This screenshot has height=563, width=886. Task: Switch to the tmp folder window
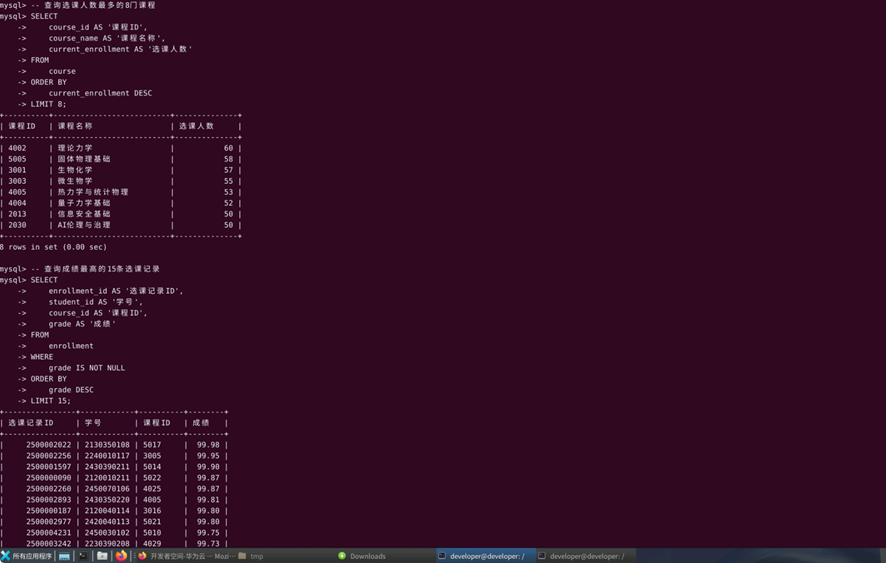coord(251,556)
